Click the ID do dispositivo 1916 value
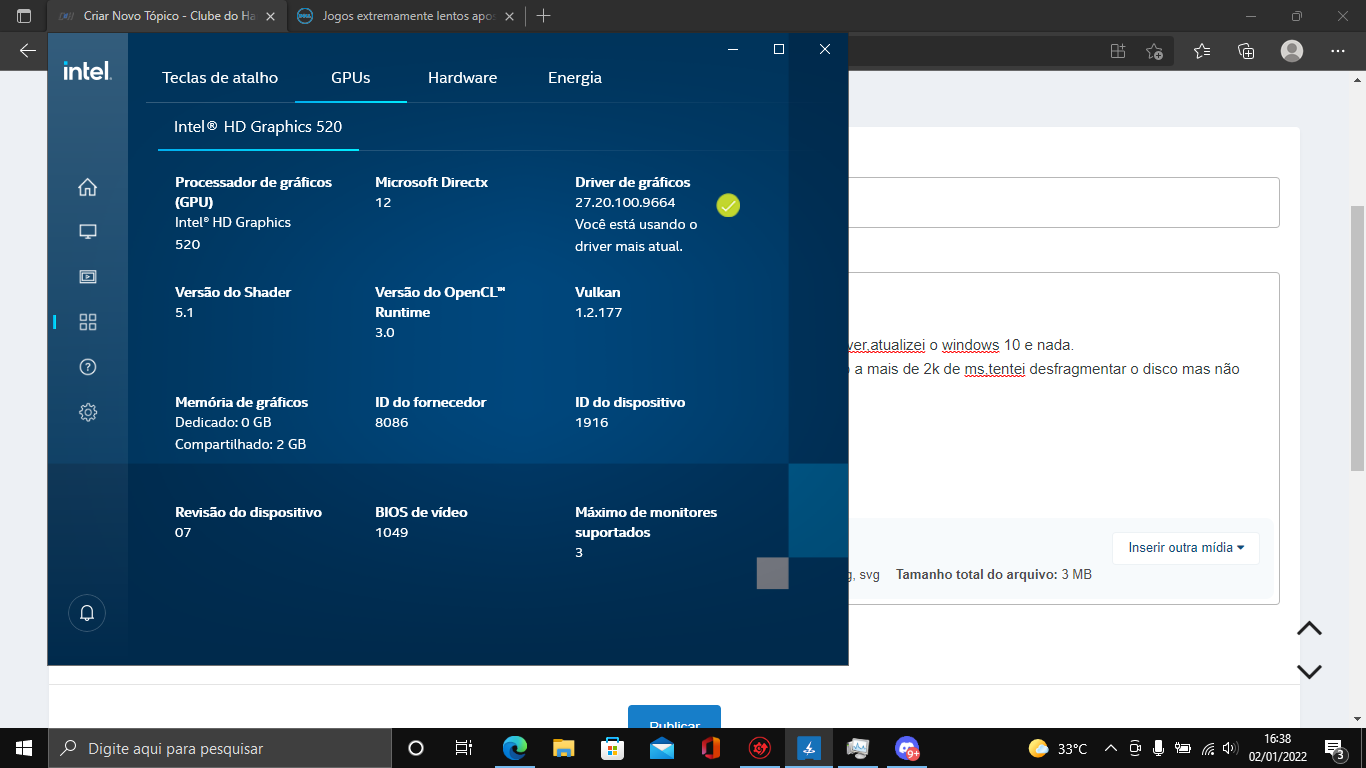The image size is (1366, 768). click(591, 422)
